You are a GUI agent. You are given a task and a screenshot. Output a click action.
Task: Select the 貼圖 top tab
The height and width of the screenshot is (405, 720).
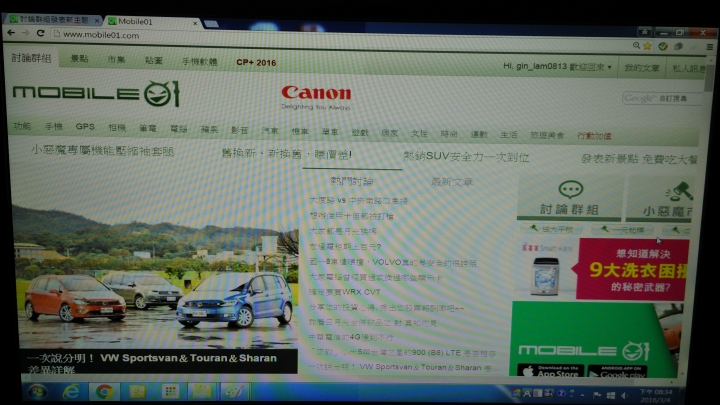[x=153, y=61]
